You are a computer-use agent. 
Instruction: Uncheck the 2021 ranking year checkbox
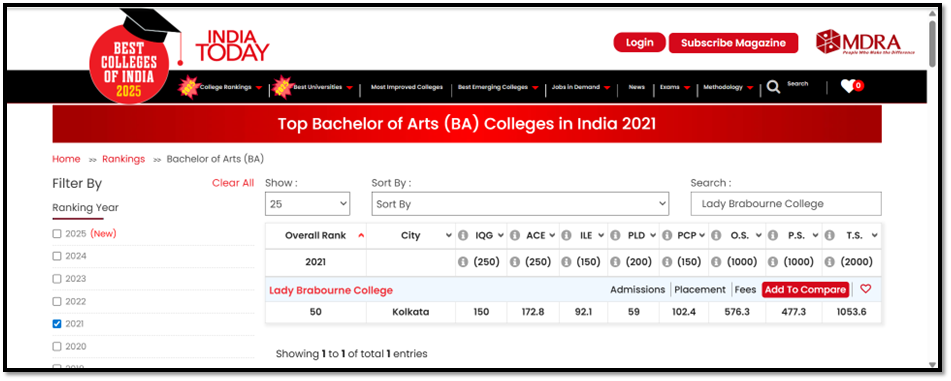click(x=57, y=324)
